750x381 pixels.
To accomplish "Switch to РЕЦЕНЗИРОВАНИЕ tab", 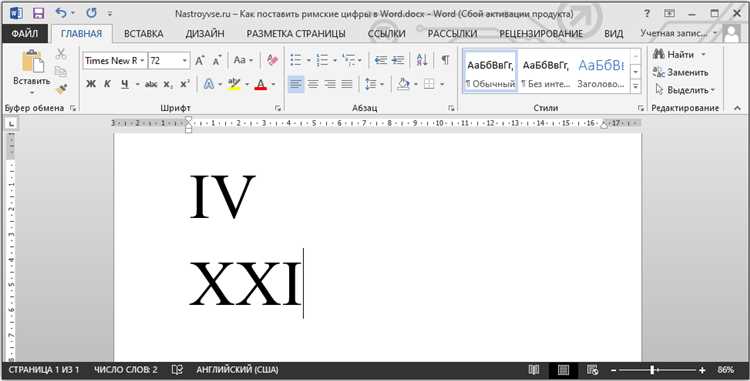I will [x=541, y=34].
